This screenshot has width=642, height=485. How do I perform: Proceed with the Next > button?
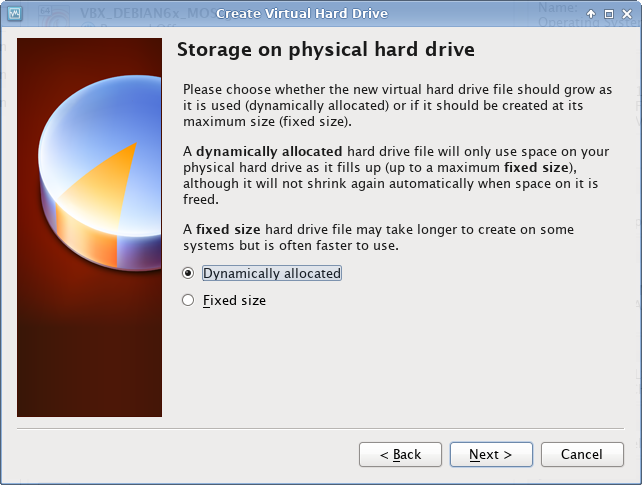pyautogui.click(x=491, y=454)
